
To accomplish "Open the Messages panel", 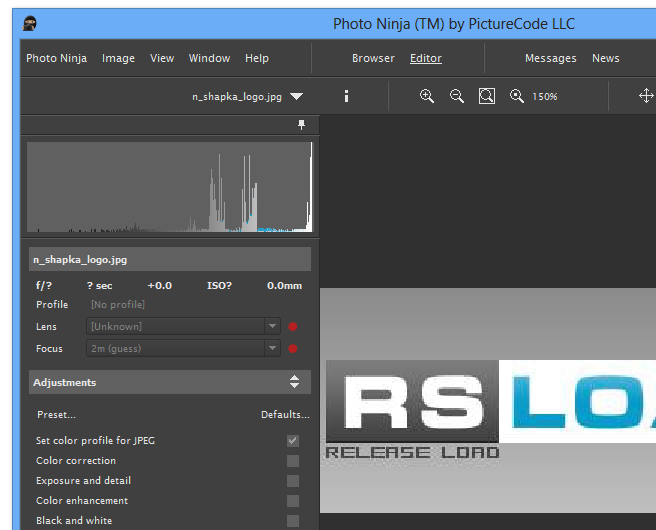I will click(x=551, y=58).
